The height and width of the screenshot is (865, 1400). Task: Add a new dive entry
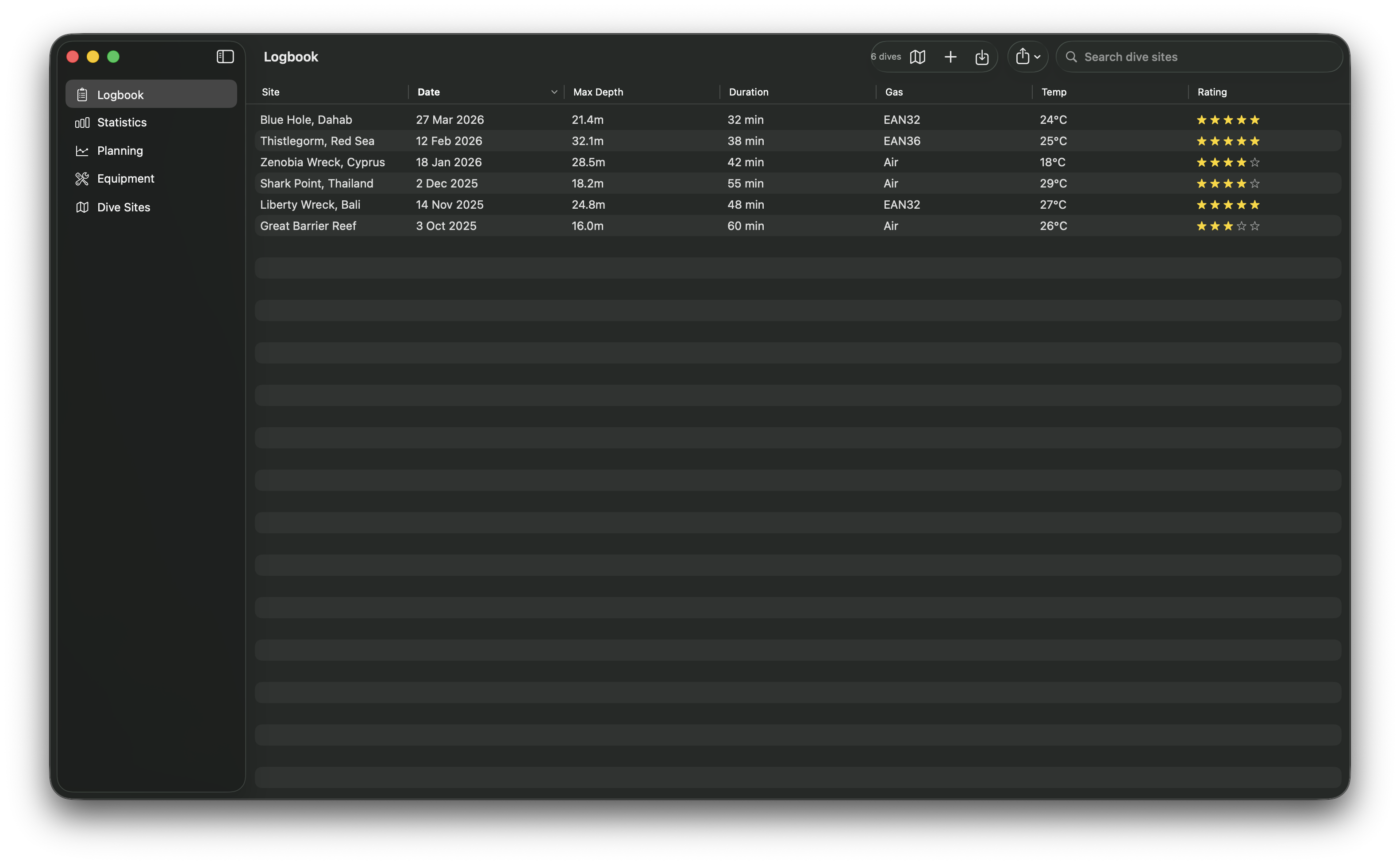click(950, 57)
